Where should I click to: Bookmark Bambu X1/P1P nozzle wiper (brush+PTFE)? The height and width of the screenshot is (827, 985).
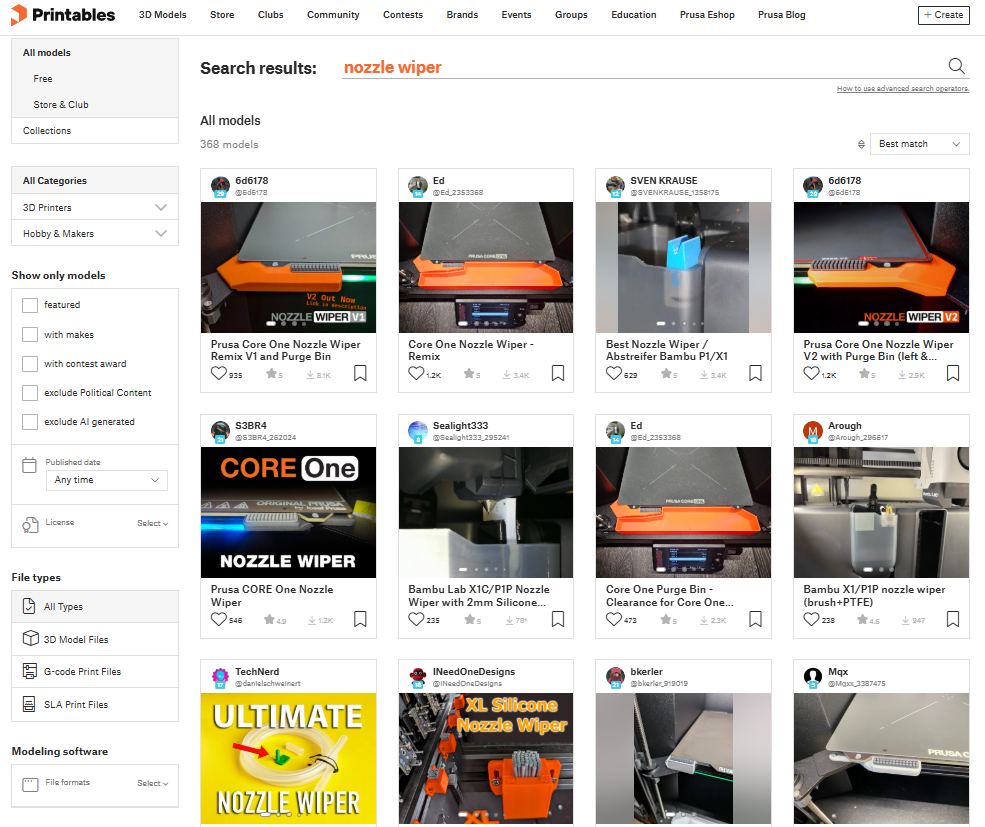click(953, 619)
